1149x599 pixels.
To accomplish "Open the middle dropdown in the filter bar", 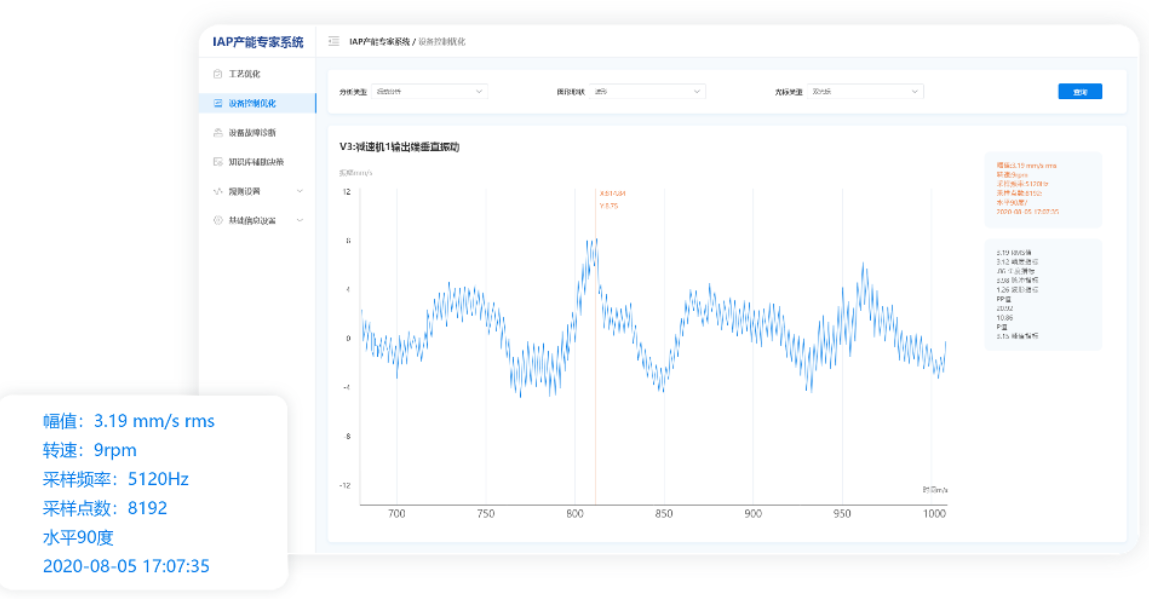I will tap(647, 92).
